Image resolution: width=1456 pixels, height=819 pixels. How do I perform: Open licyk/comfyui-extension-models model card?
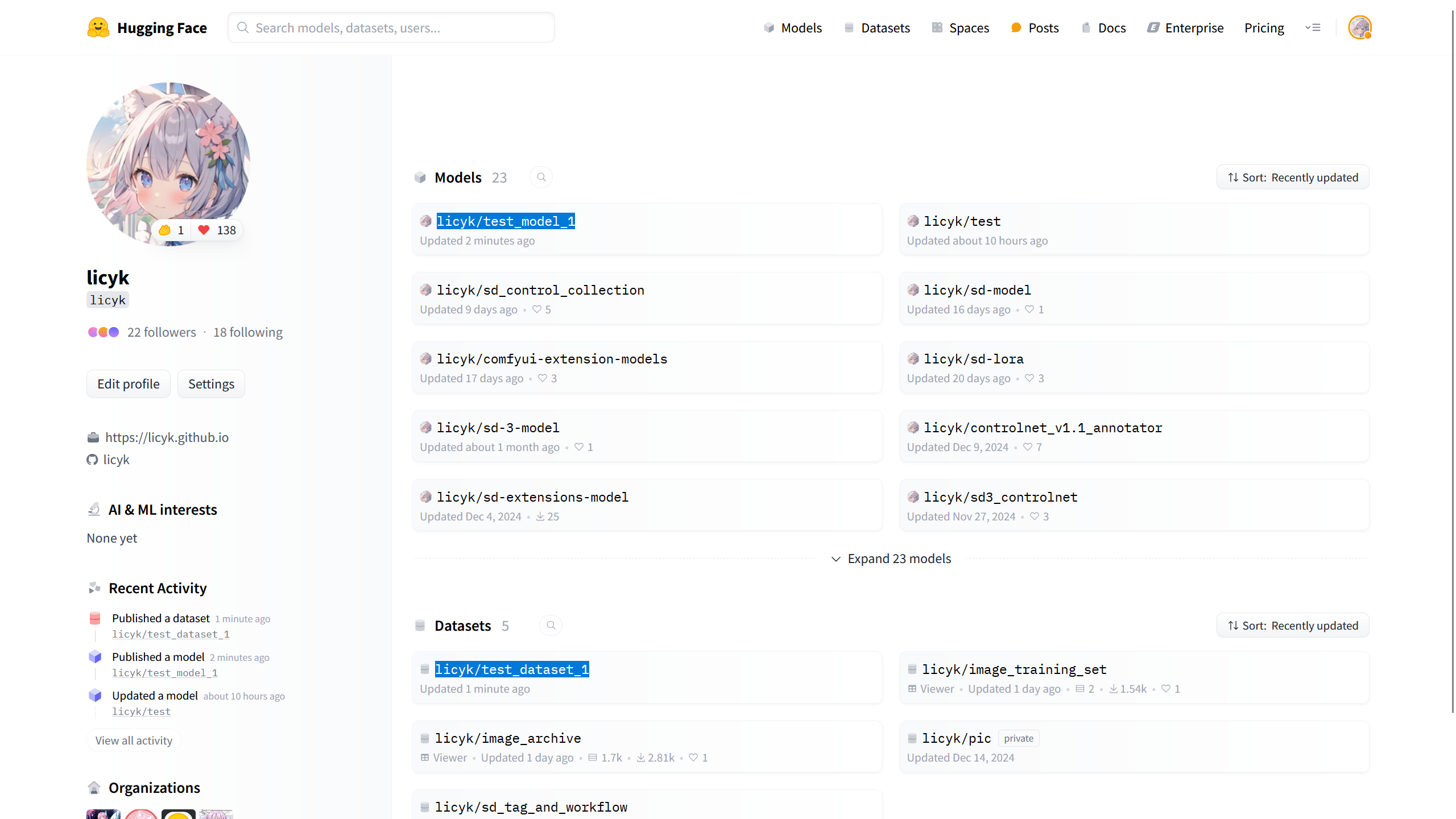[552, 359]
